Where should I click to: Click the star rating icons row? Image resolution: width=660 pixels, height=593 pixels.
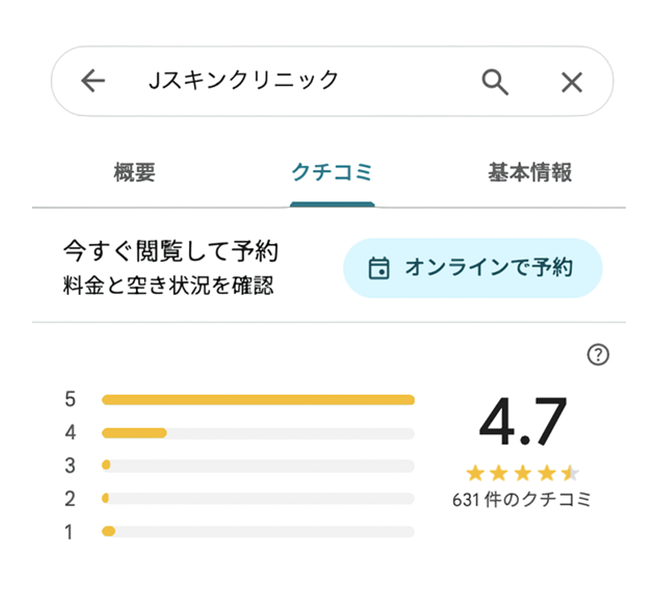522,473
